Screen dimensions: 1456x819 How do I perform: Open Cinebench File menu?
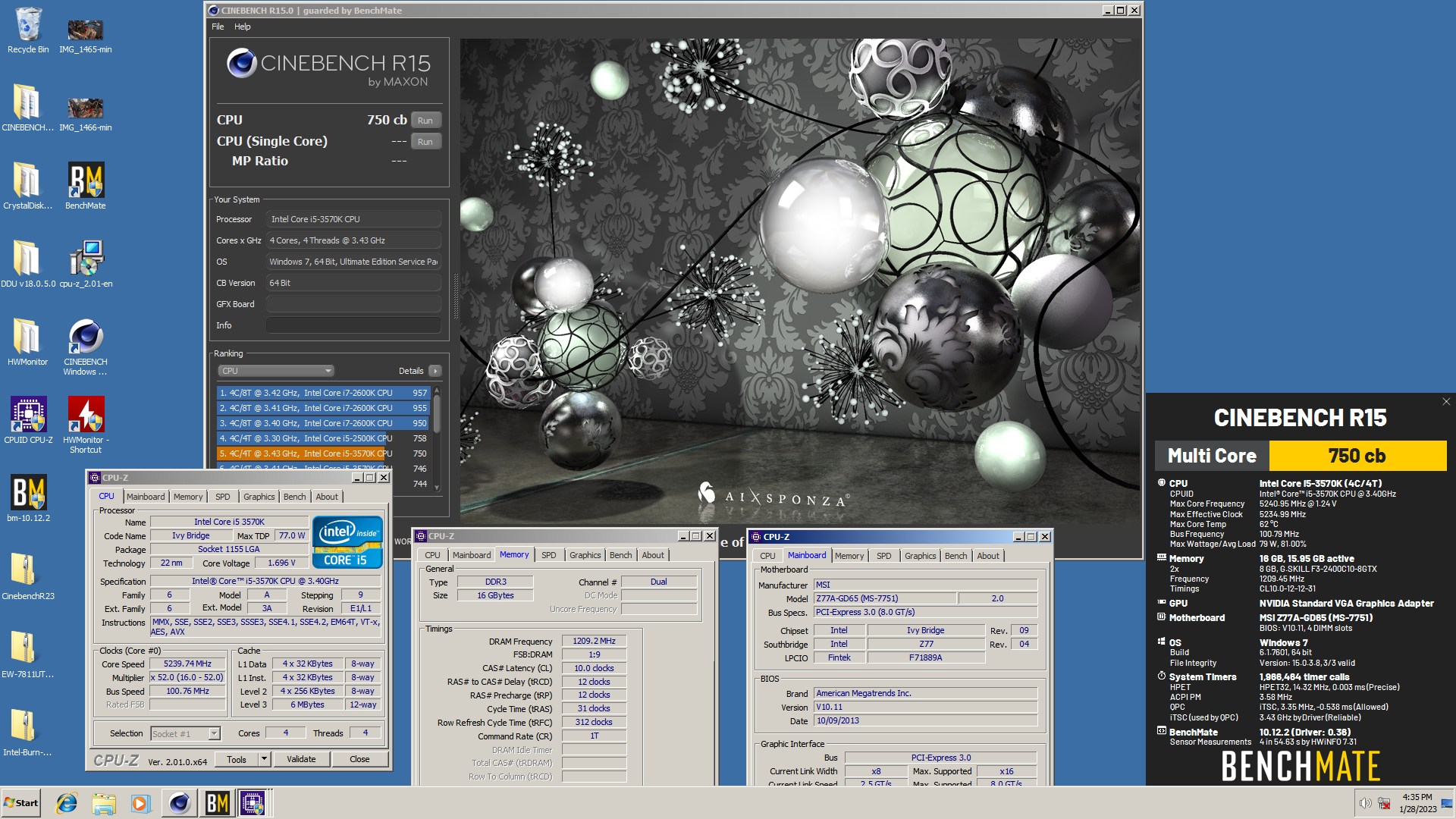pos(218,27)
